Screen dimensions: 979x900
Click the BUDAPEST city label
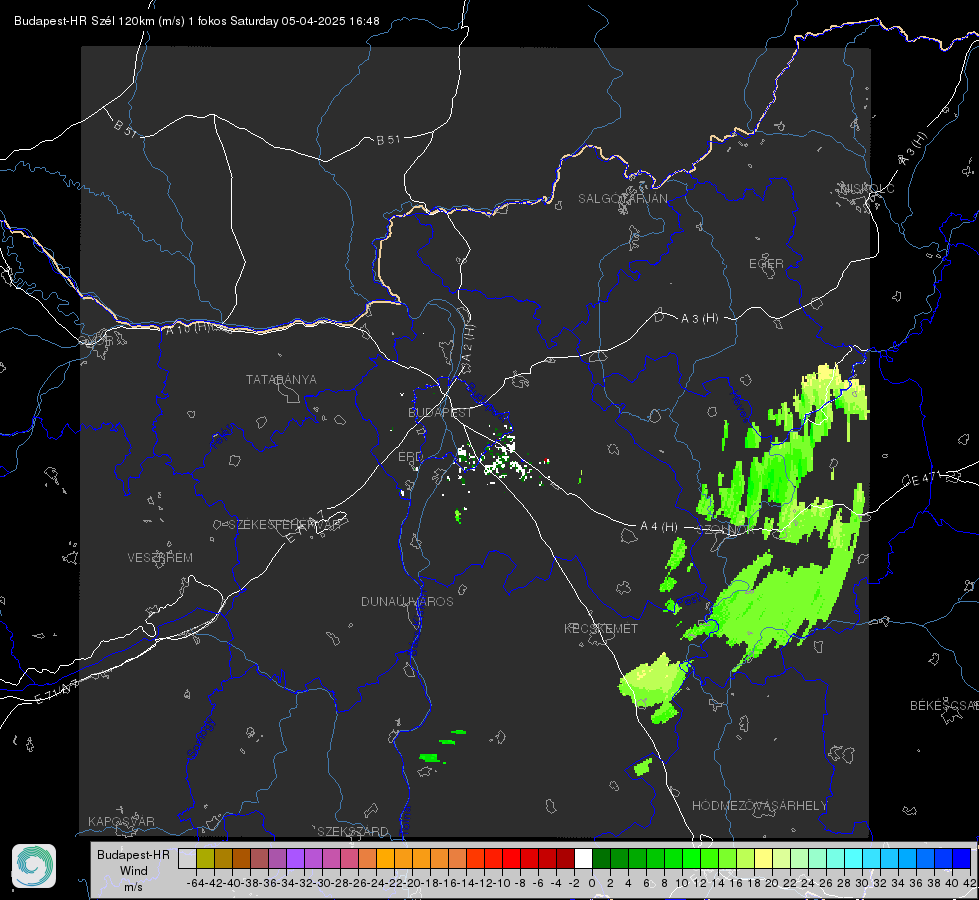click(x=440, y=413)
